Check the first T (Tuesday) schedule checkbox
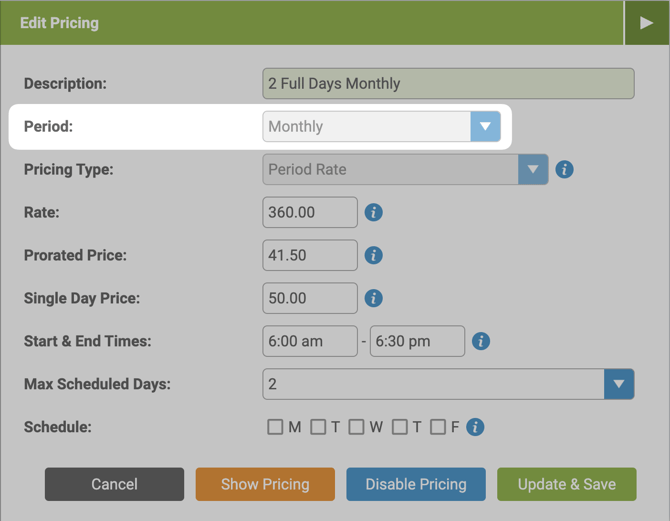 tap(318, 427)
